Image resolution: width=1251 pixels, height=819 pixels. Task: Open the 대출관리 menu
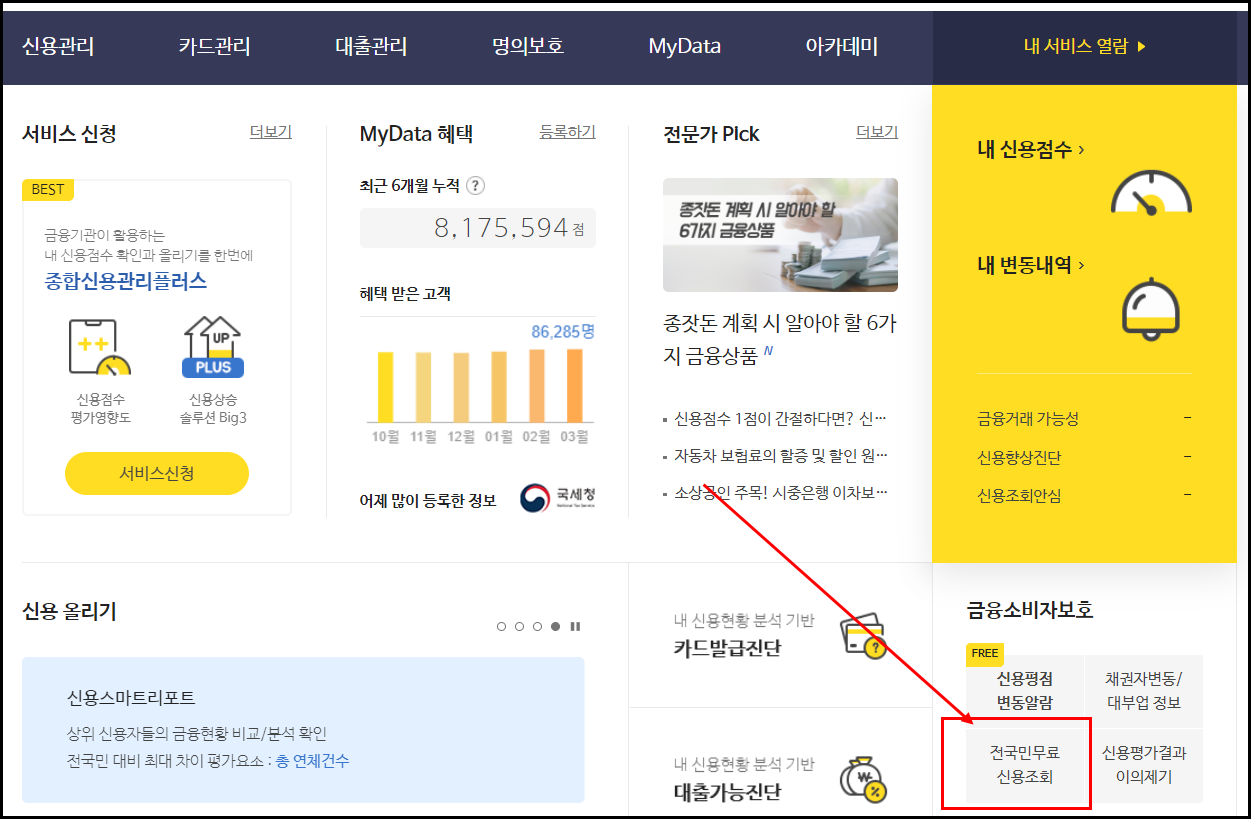pos(372,46)
